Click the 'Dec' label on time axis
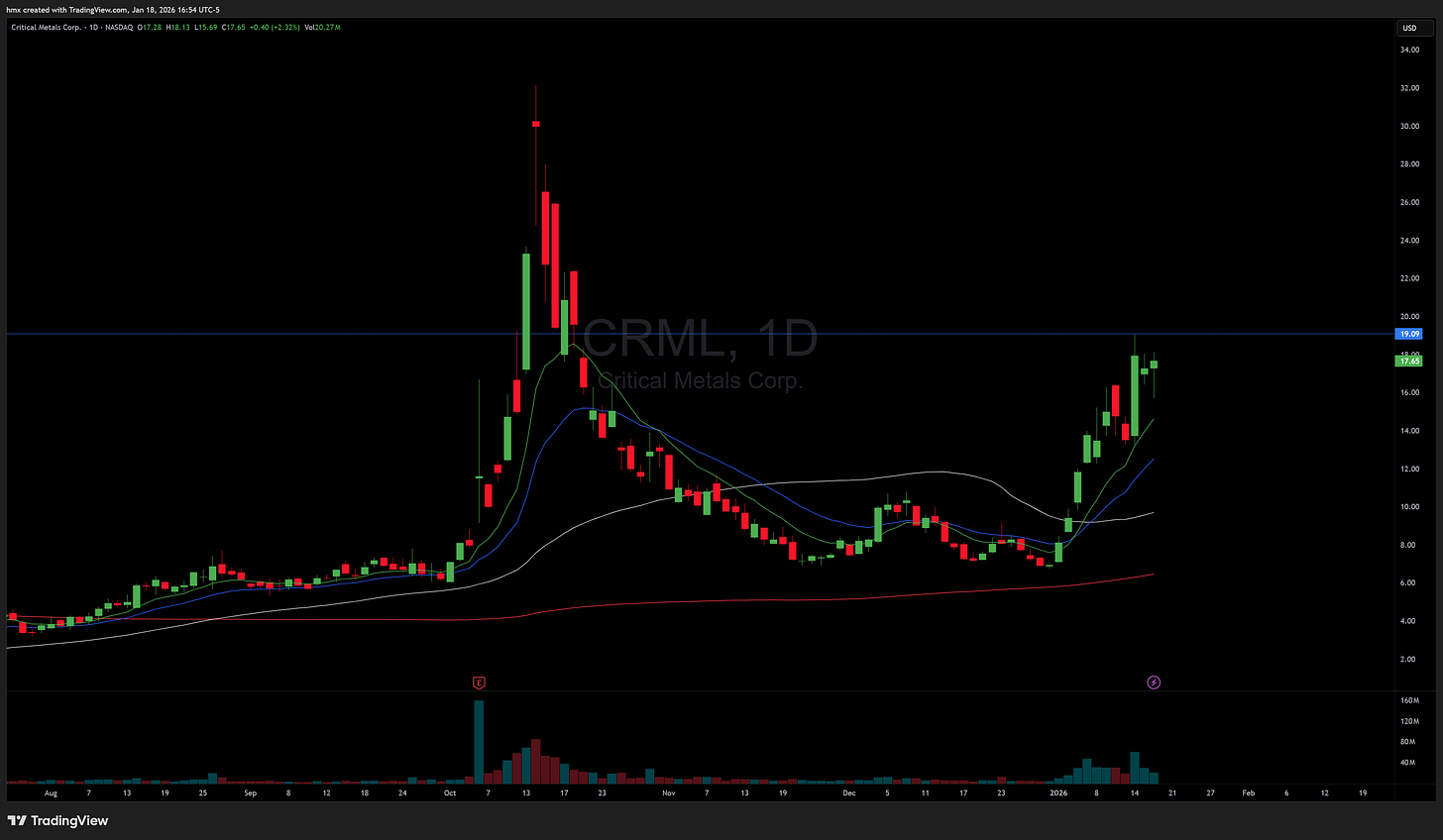Image resolution: width=1443 pixels, height=840 pixels. (x=849, y=792)
